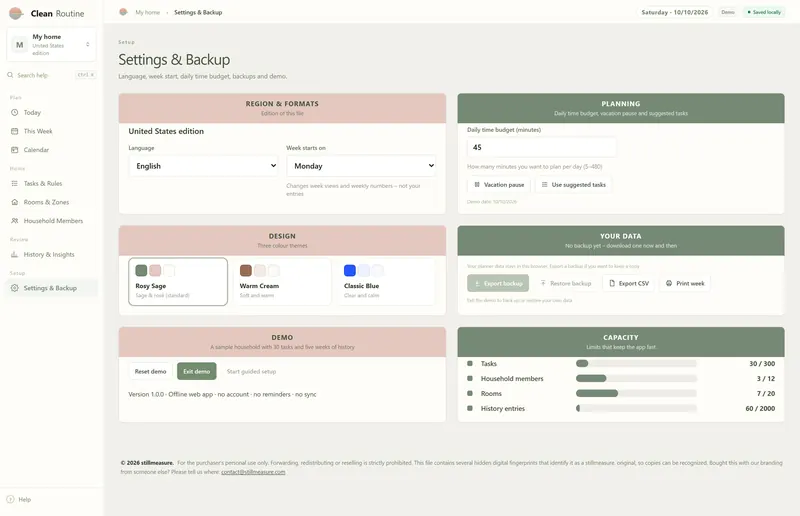The image size is (800, 516).
Task: Click the Version 1.0.0 info text
Action: 222,395
